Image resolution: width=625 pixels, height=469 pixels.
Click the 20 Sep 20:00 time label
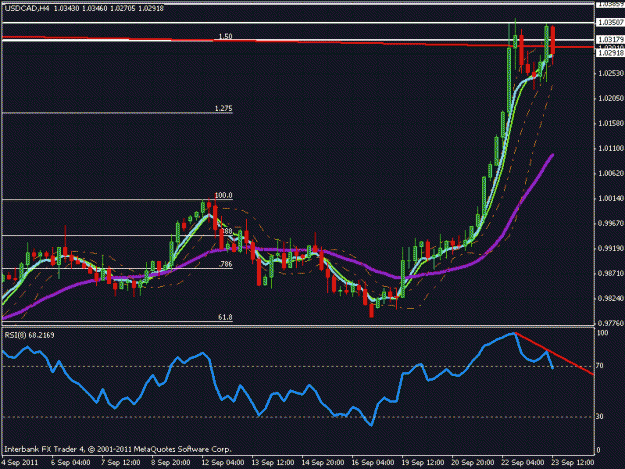point(473,462)
